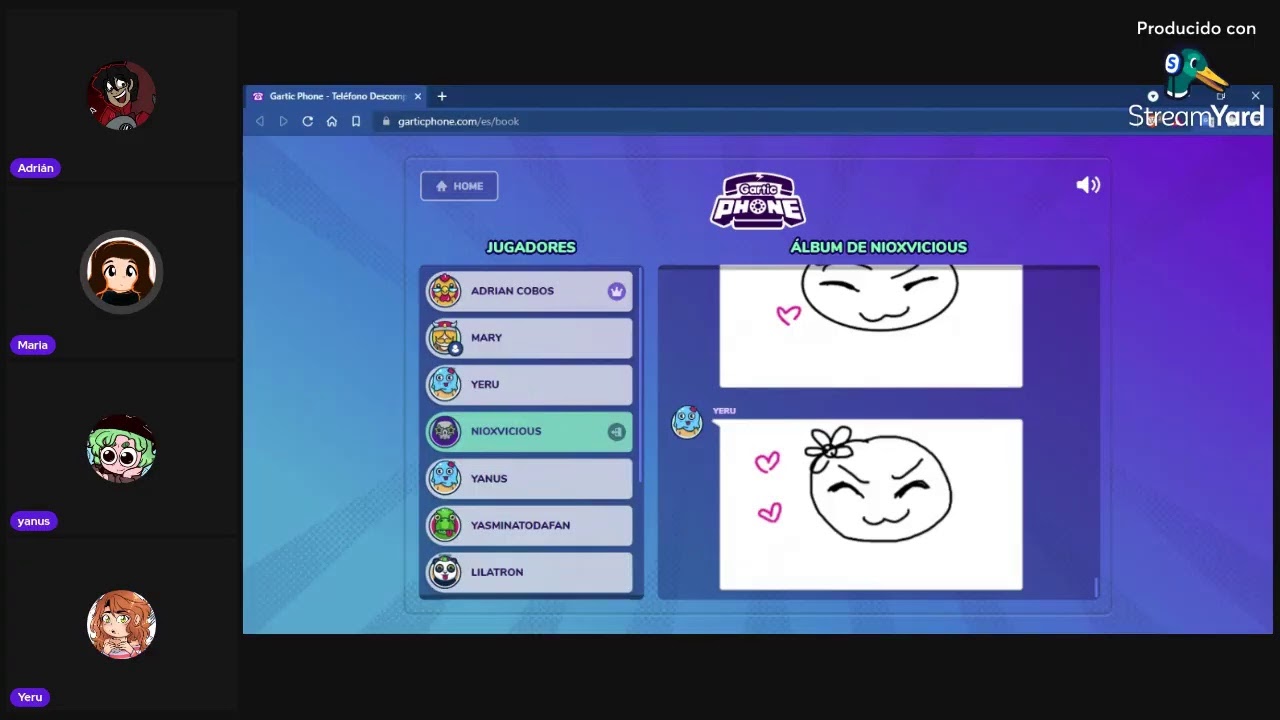This screenshot has width=1280, height=720.
Task: Click Yeru avatar beside album drawing
Action: (x=687, y=422)
